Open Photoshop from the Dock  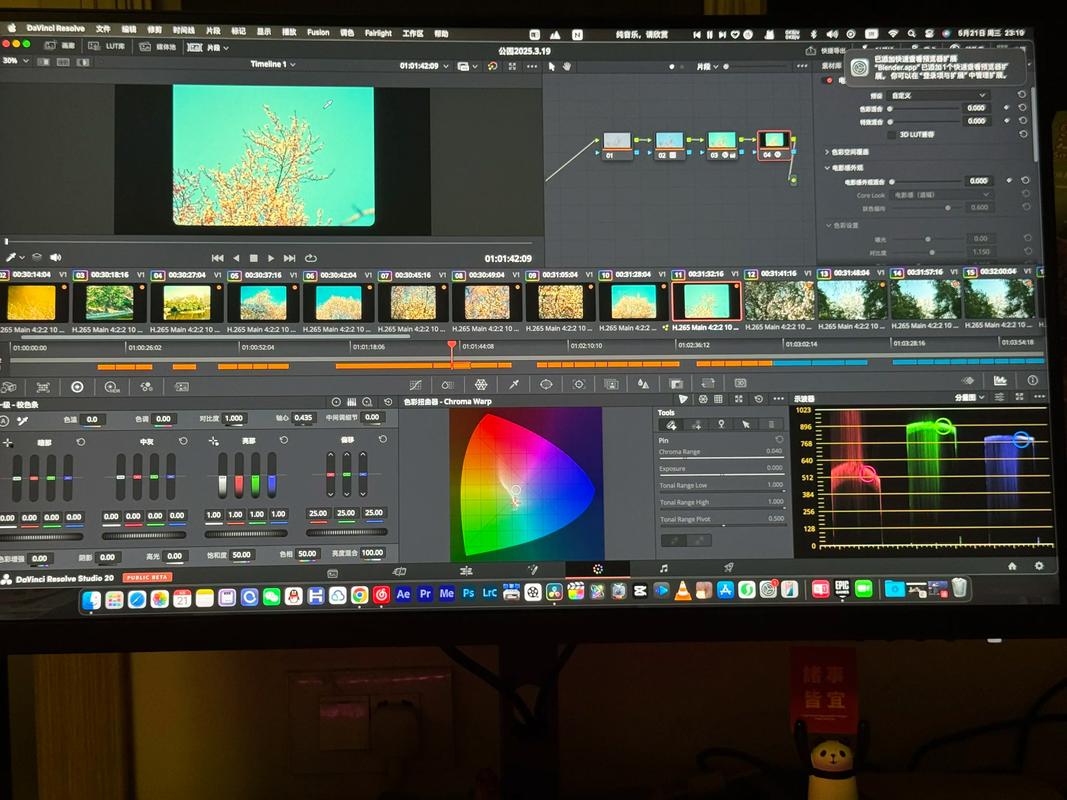468,593
